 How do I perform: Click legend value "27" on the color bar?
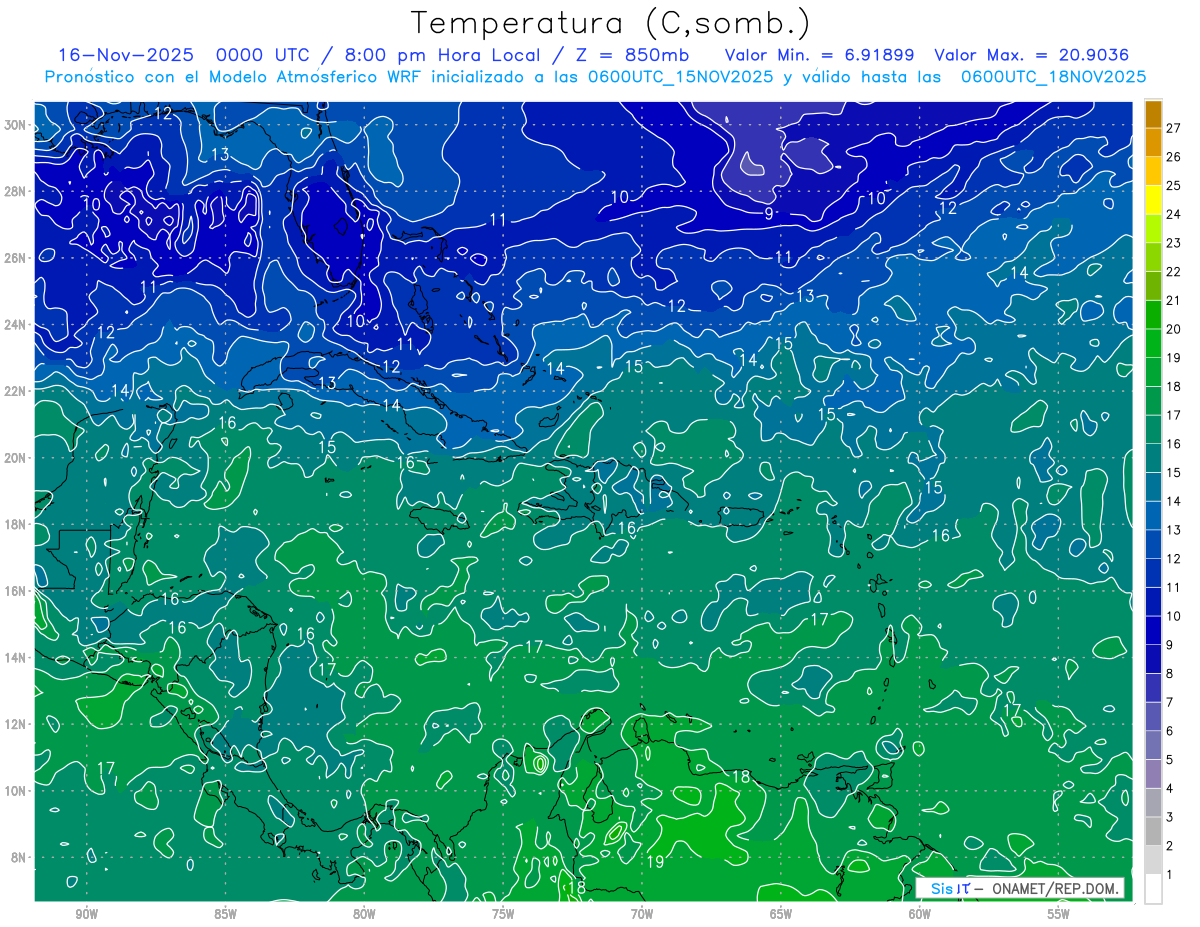tap(1174, 127)
